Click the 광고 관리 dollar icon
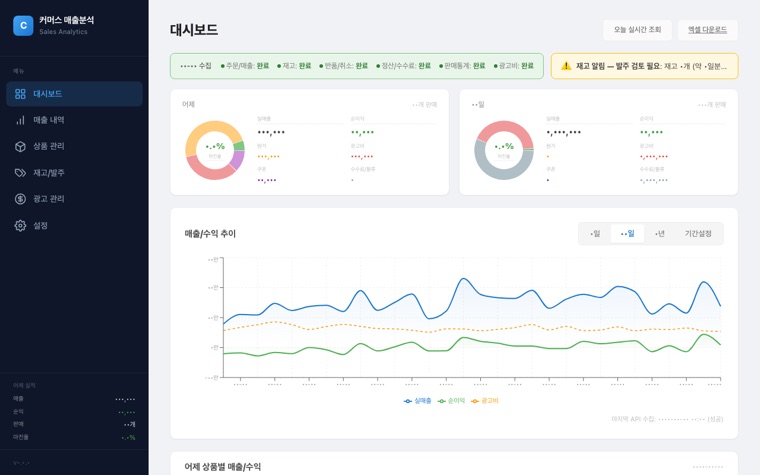760x475 pixels. [20, 199]
